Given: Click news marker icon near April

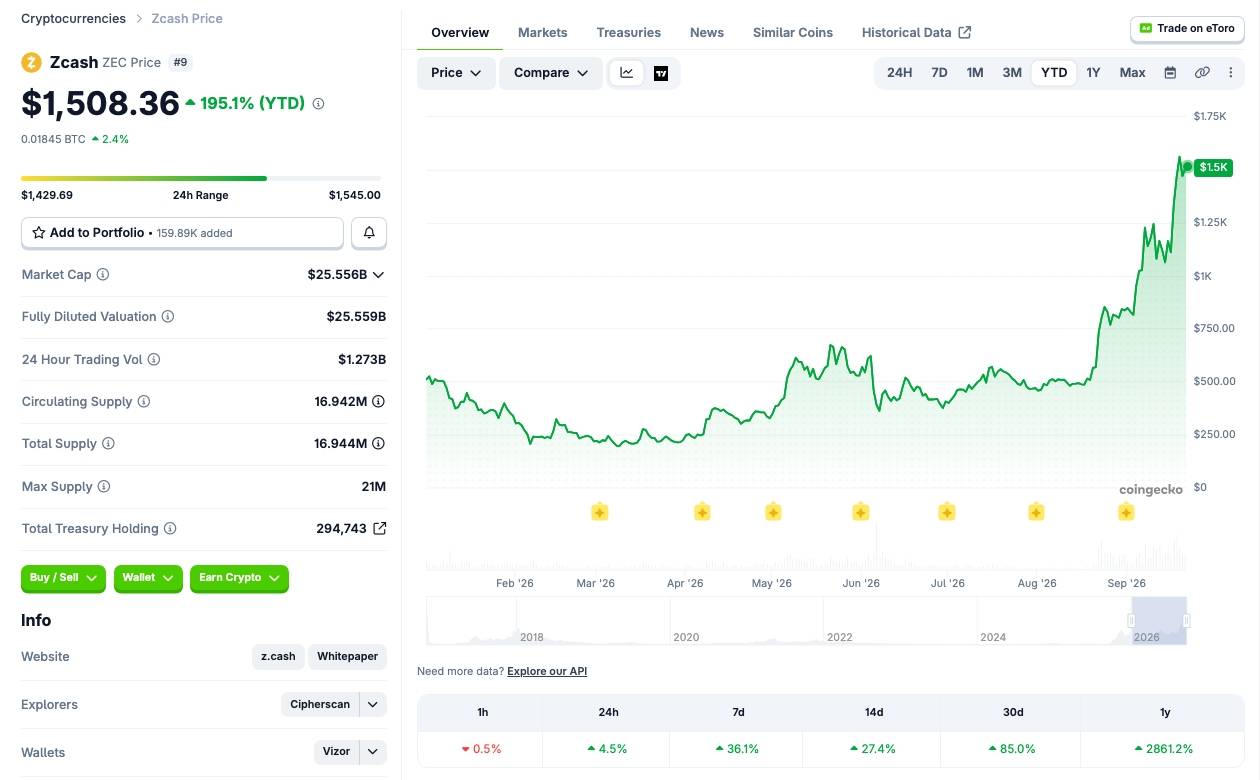Looking at the screenshot, I should (702, 512).
